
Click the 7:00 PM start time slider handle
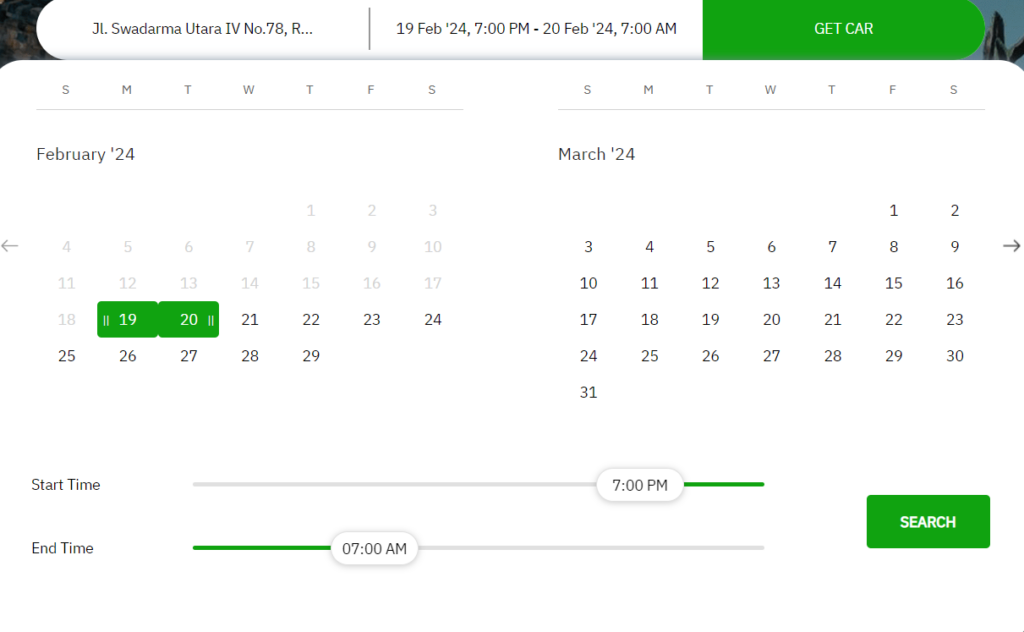click(640, 485)
